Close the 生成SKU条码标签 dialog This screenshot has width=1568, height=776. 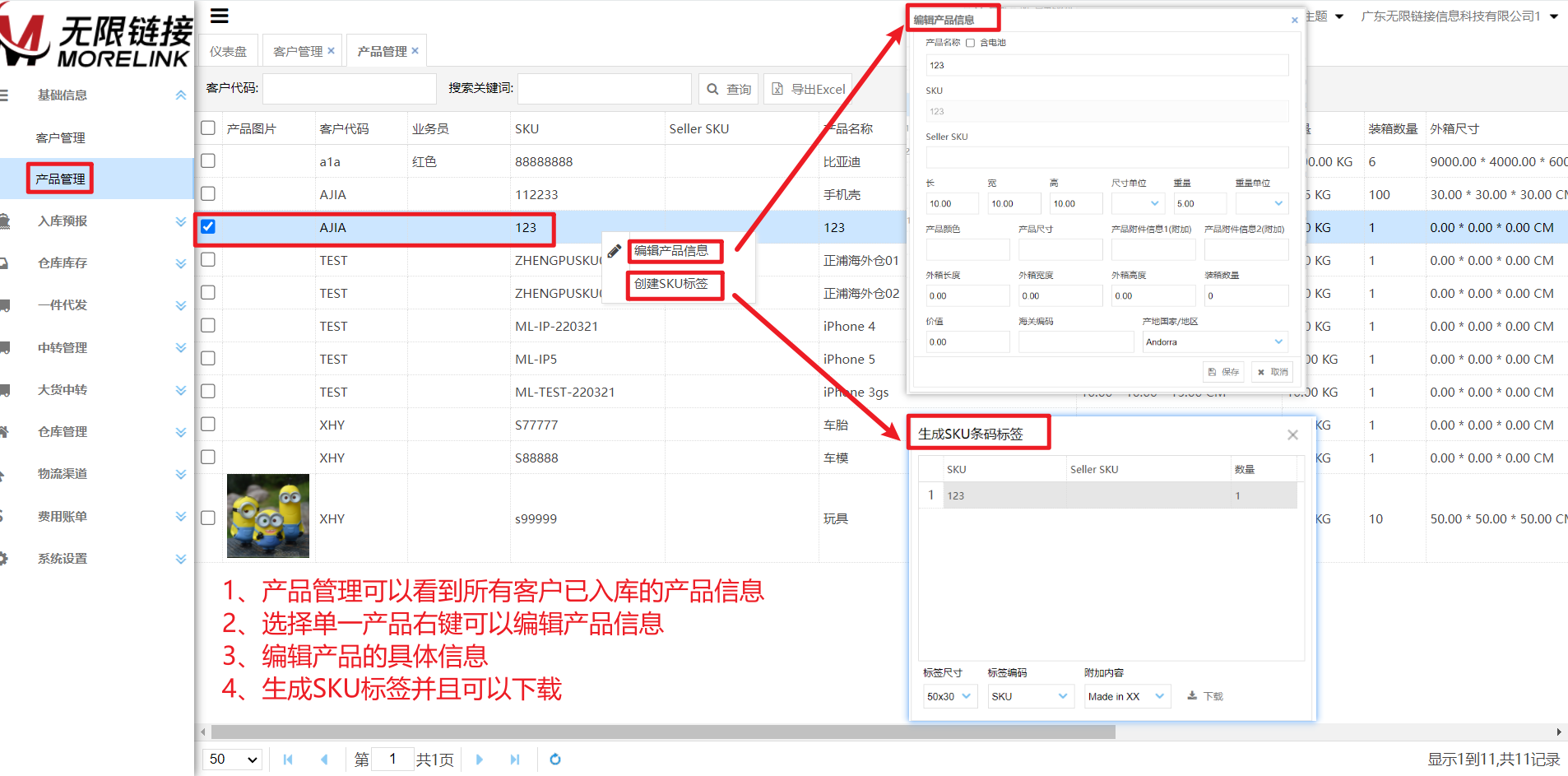1292,434
